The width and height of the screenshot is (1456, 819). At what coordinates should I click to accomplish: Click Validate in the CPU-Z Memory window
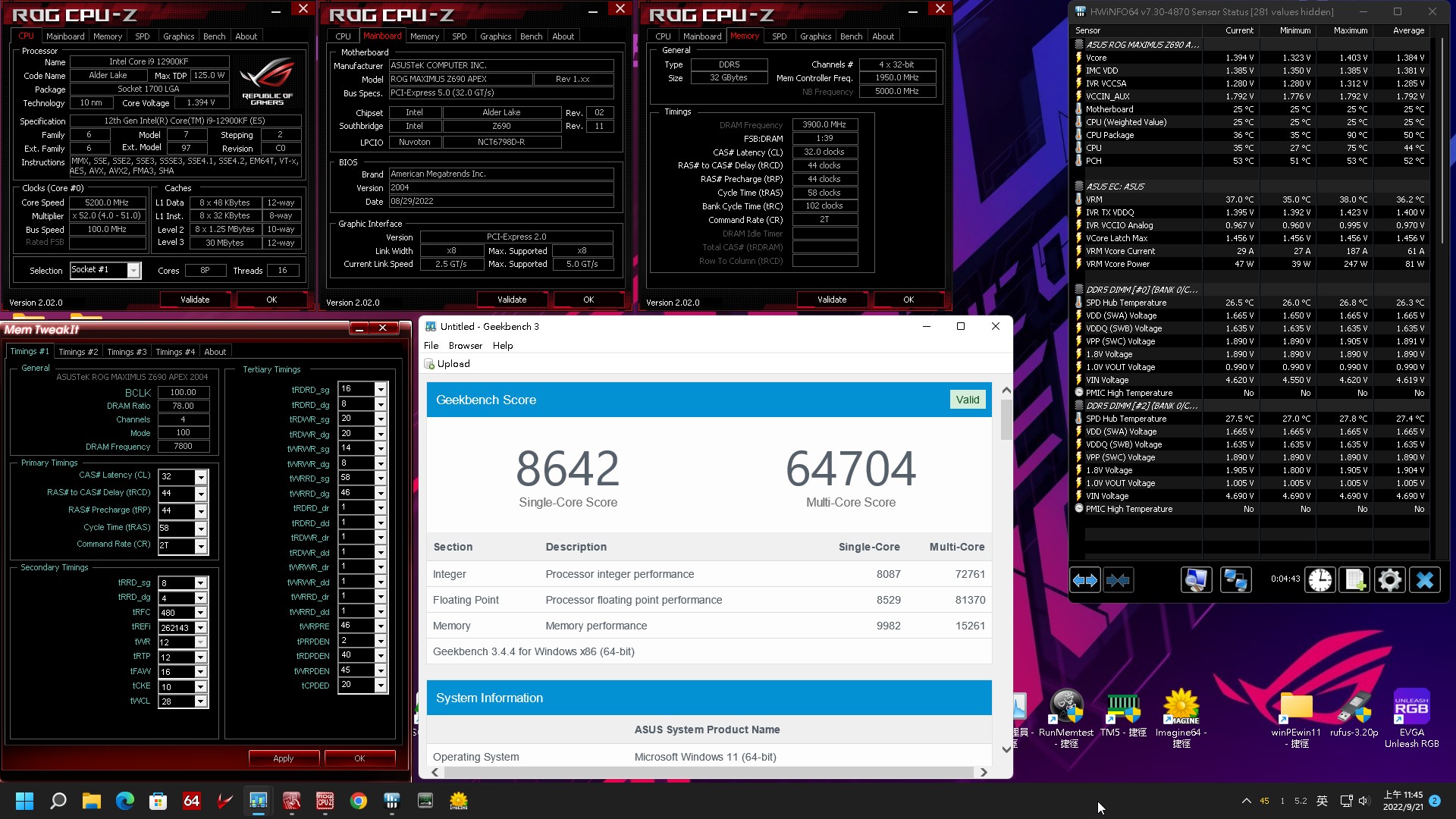[x=832, y=300]
